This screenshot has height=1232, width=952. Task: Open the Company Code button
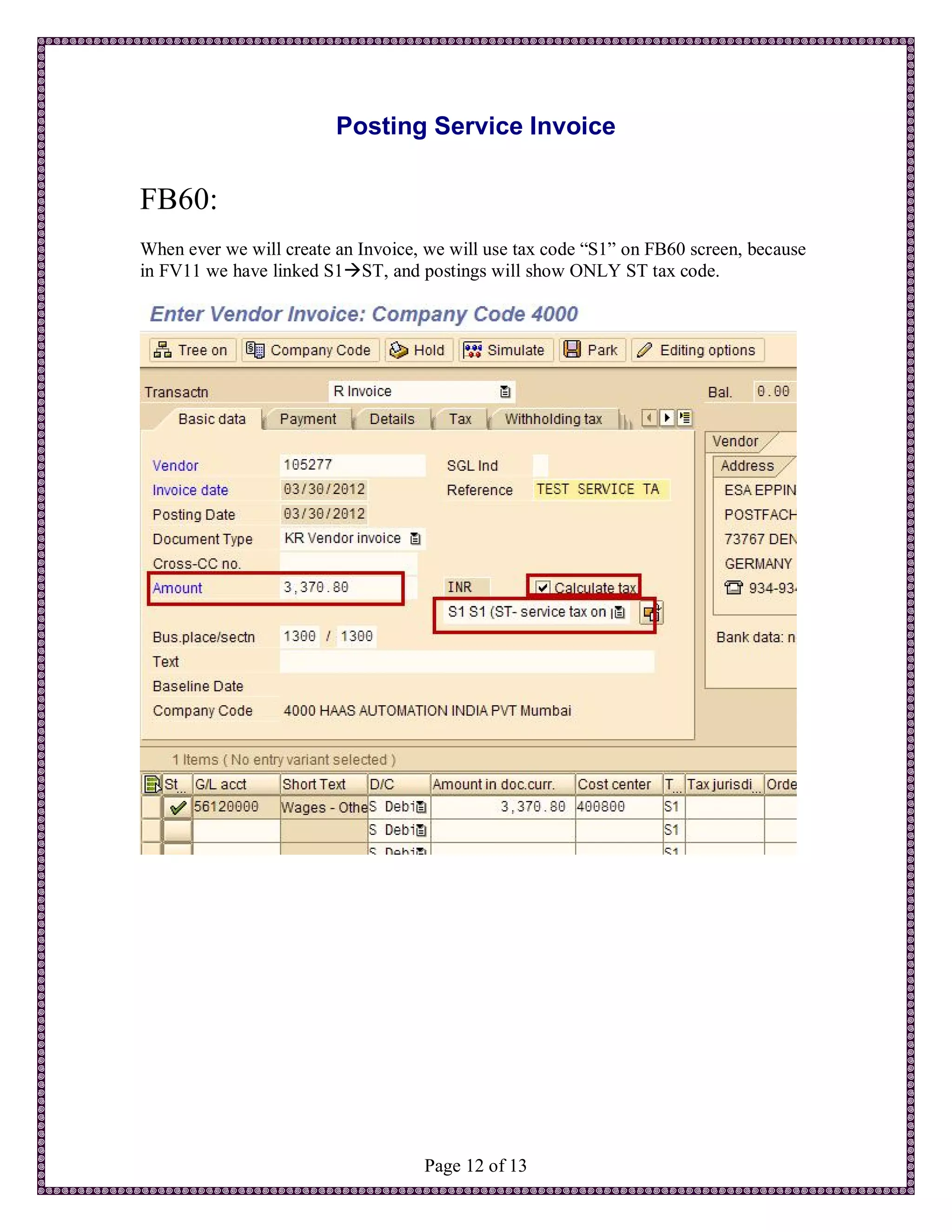[310, 350]
